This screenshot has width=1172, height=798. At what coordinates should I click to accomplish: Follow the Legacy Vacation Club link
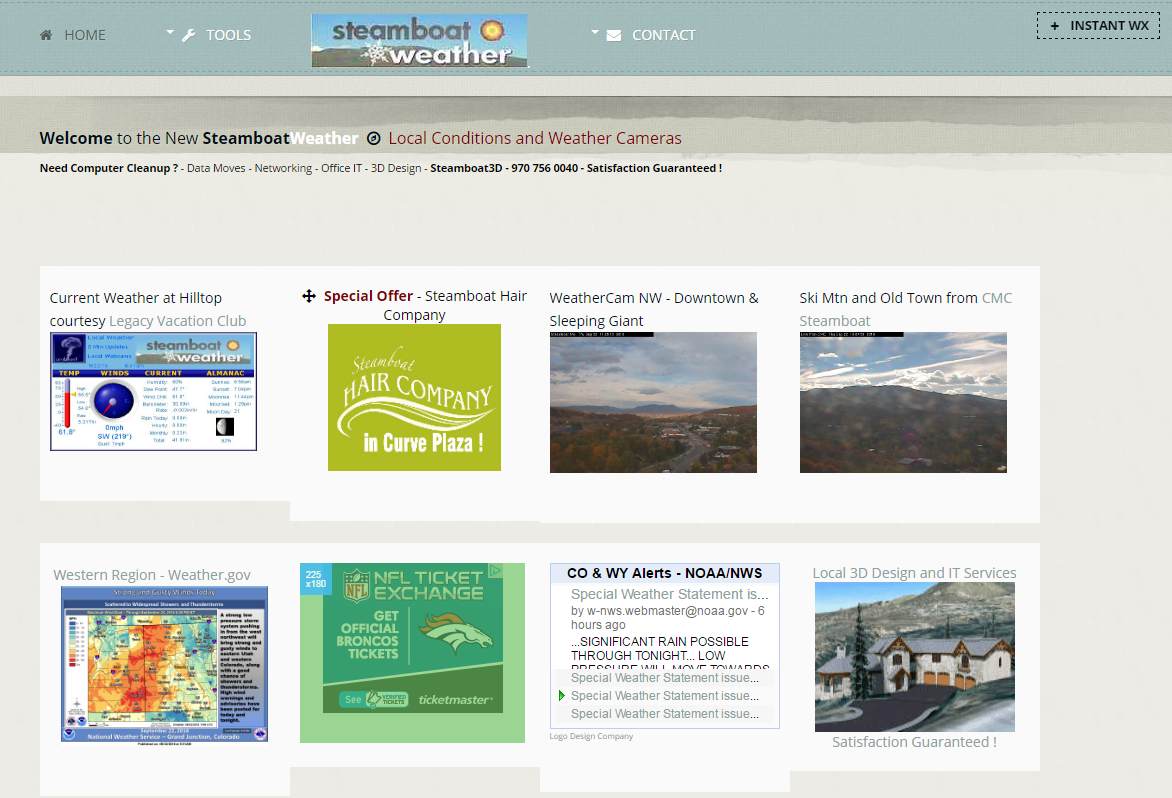[x=177, y=321]
